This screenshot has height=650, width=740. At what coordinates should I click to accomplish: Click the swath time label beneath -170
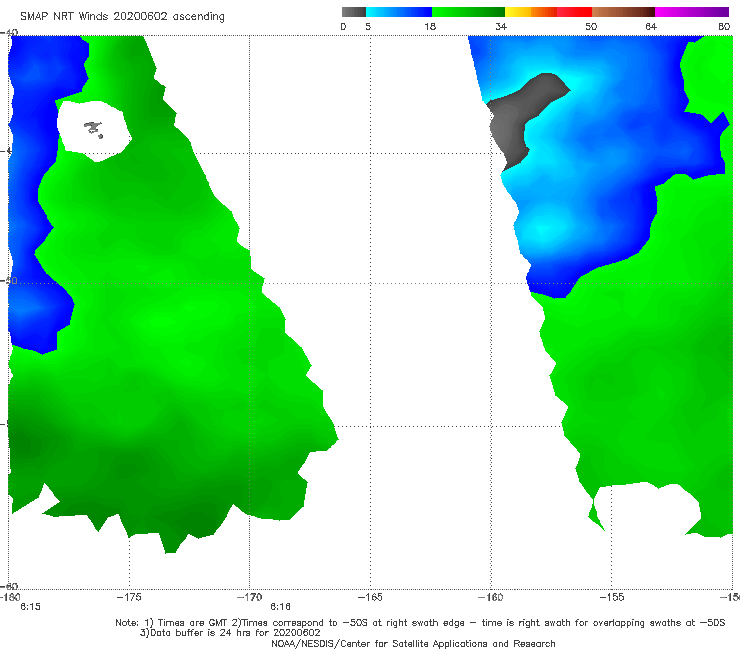[x=280, y=607]
